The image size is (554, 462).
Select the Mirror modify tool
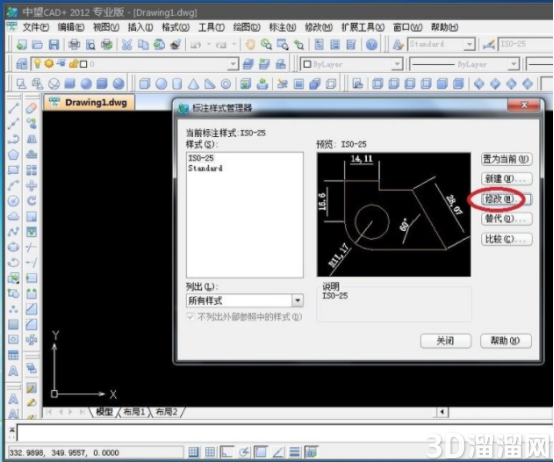tap(31, 139)
